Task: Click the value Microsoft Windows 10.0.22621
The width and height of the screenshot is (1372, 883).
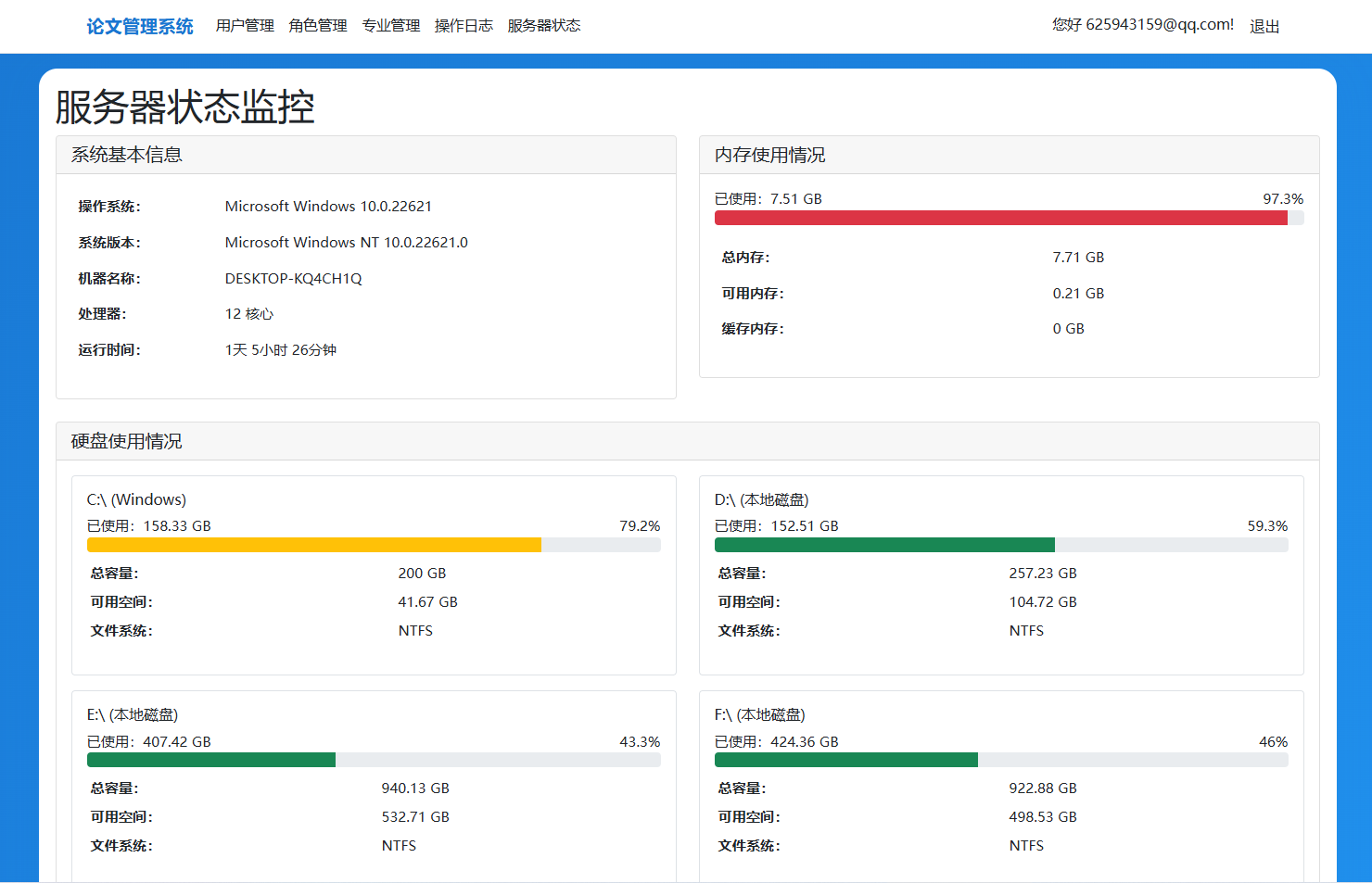Action: pyautogui.click(x=328, y=207)
